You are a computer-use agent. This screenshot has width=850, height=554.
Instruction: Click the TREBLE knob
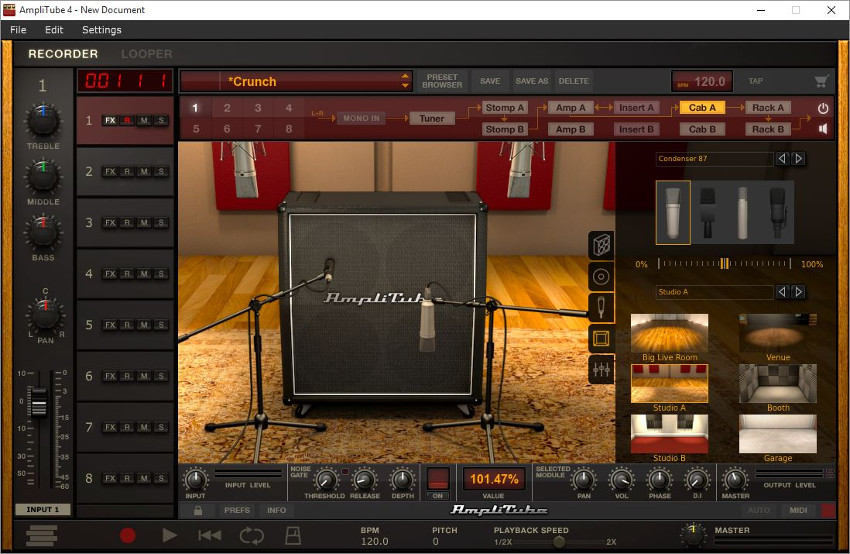pos(43,120)
